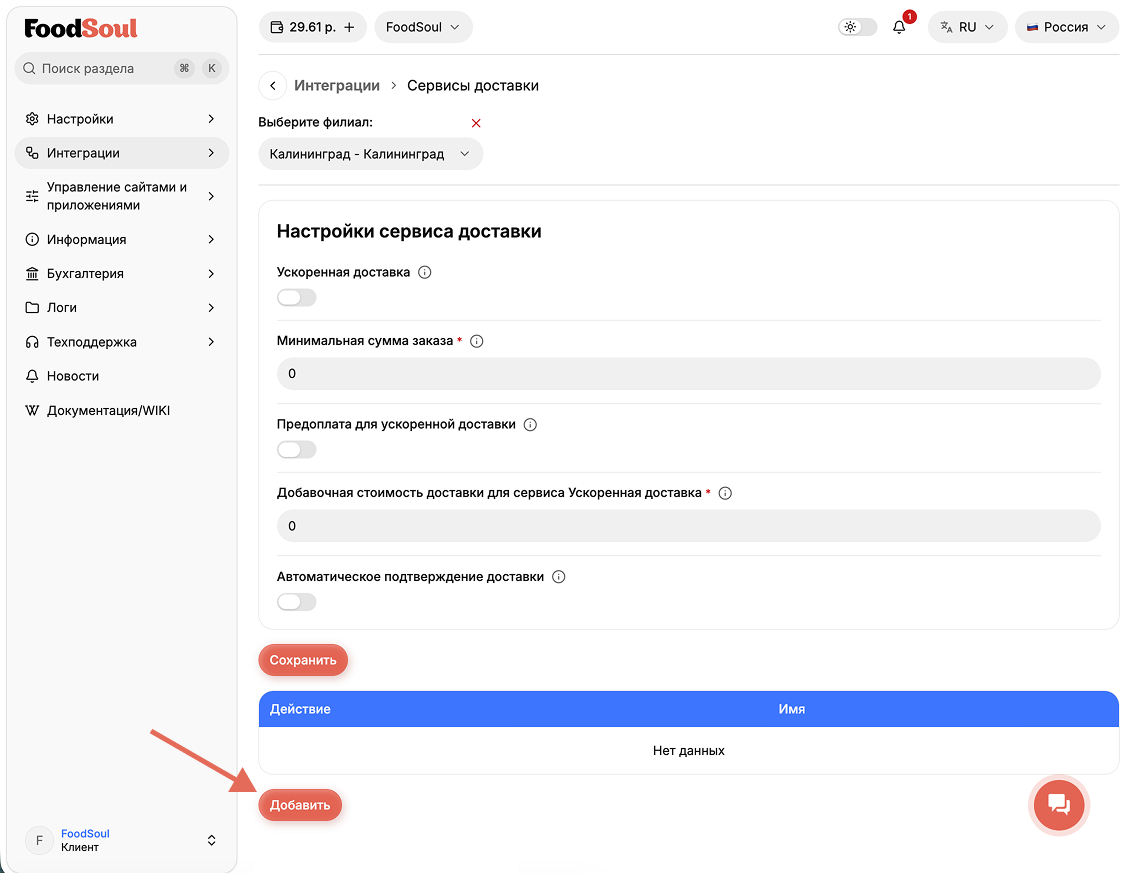Click info icon next to Предоплата для ускоренной доставки
Viewport: 1129px width, 873px height.
[x=530, y=425]
